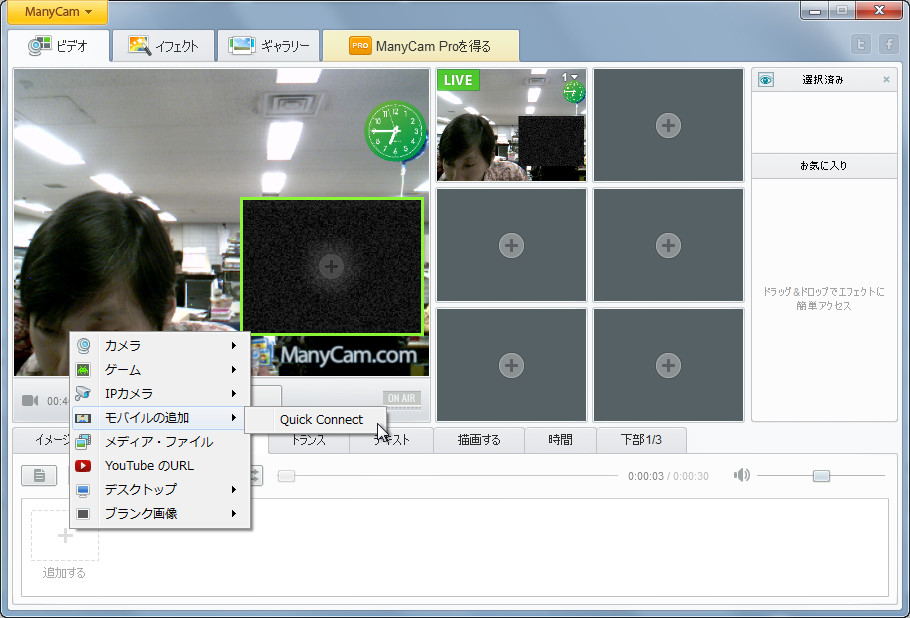Expand the カメラ submenu
Viewport: 910px width, 618px height.
coord(160,345)
